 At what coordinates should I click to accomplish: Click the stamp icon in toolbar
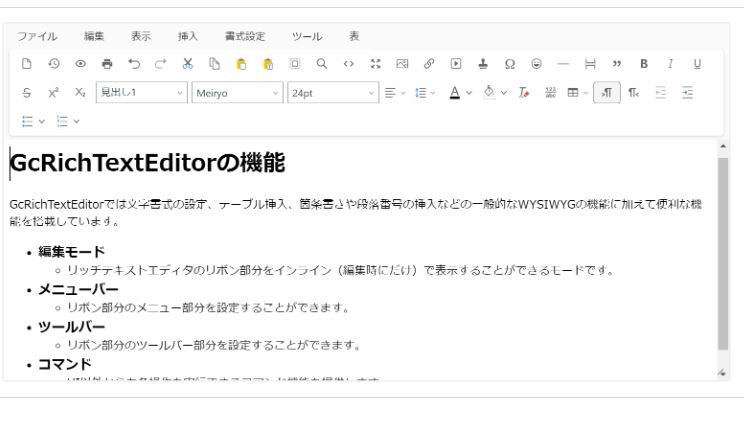click(483, 64)
